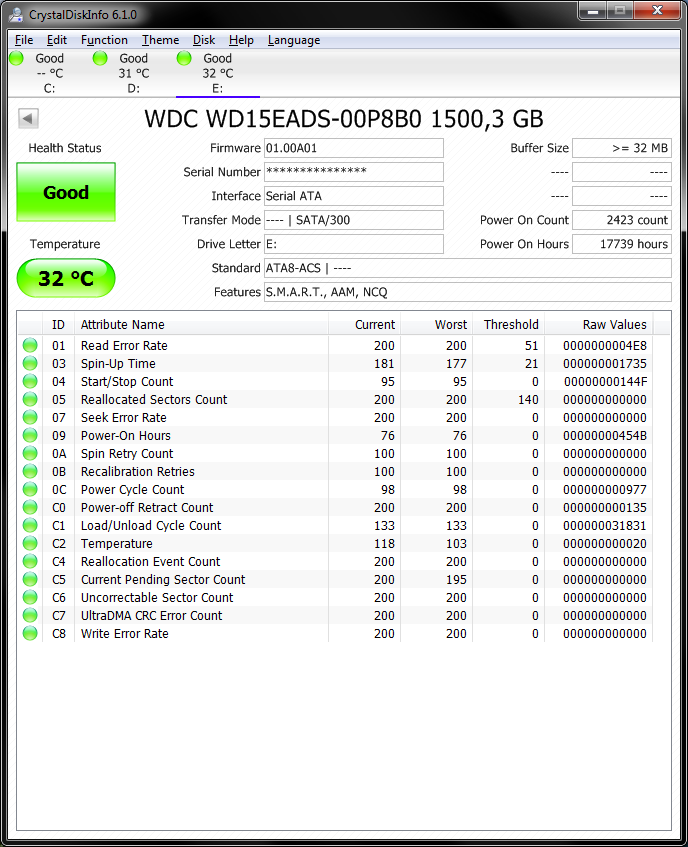Screen dimensions: 688x847
Task: Click the Health Status label
Action: (x=65, y=148)
